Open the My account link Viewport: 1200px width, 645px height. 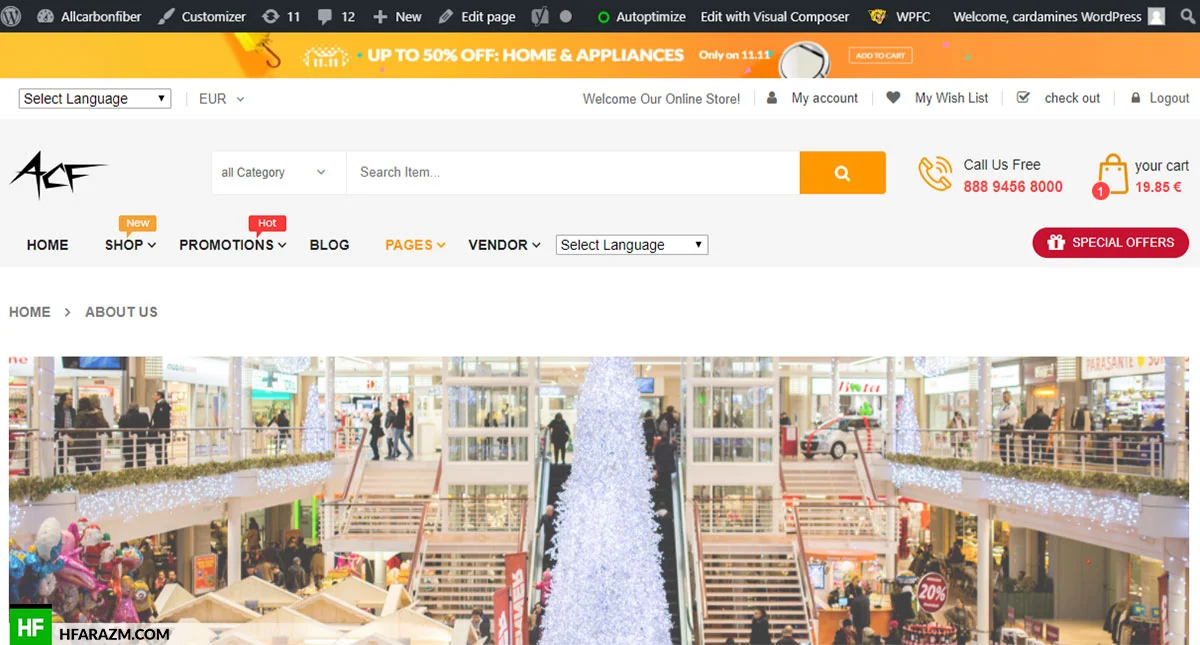[x=825, y=98]
